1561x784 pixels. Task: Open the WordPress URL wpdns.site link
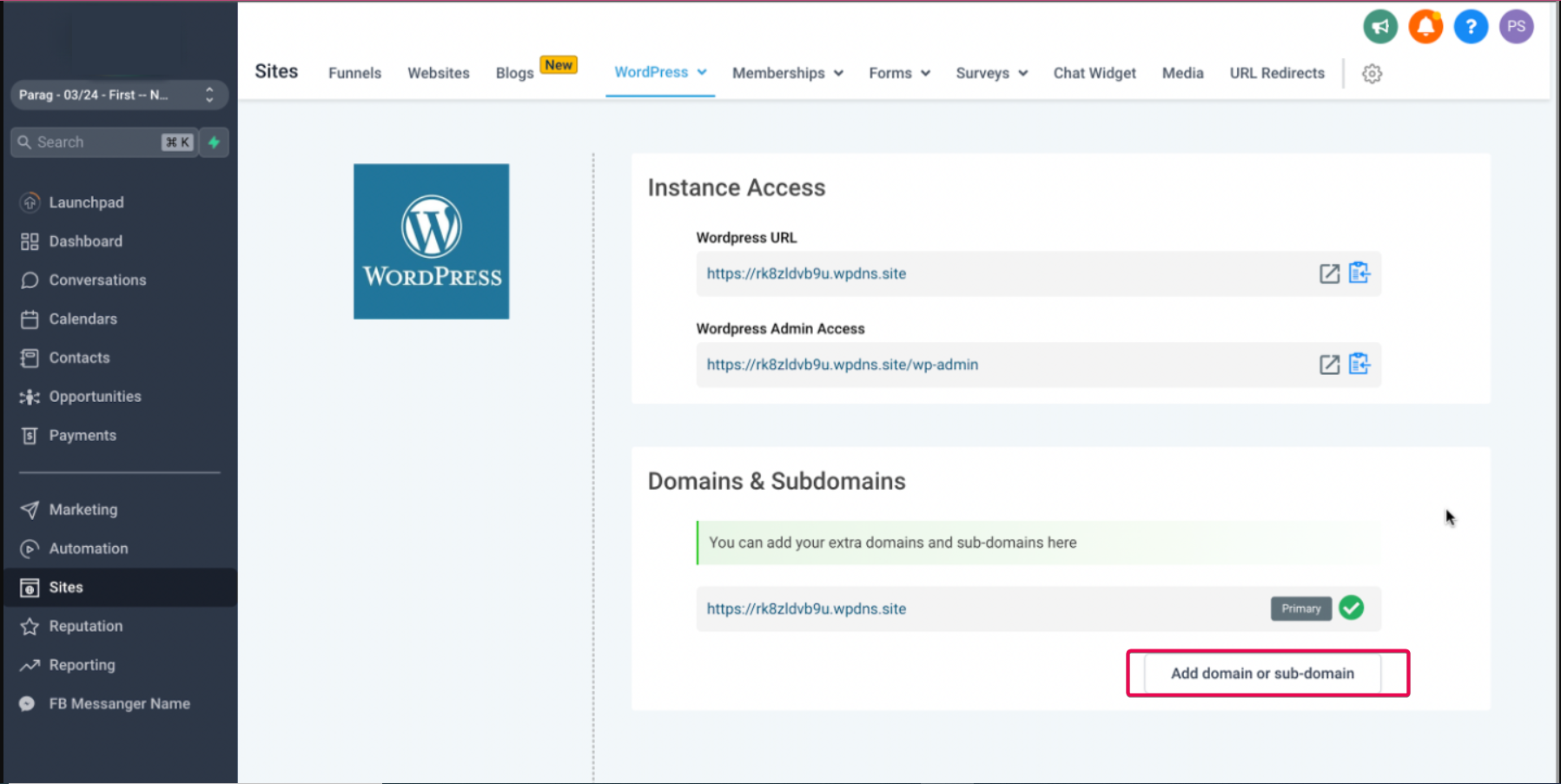[806, 273]
